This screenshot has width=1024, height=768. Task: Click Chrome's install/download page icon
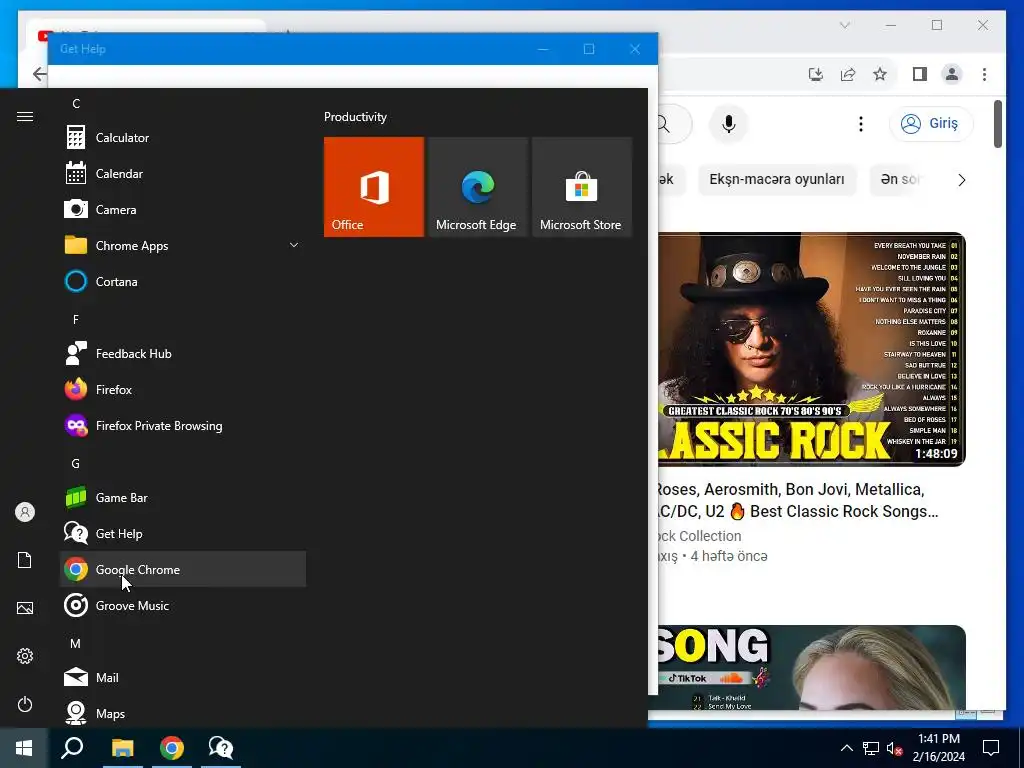816,74
